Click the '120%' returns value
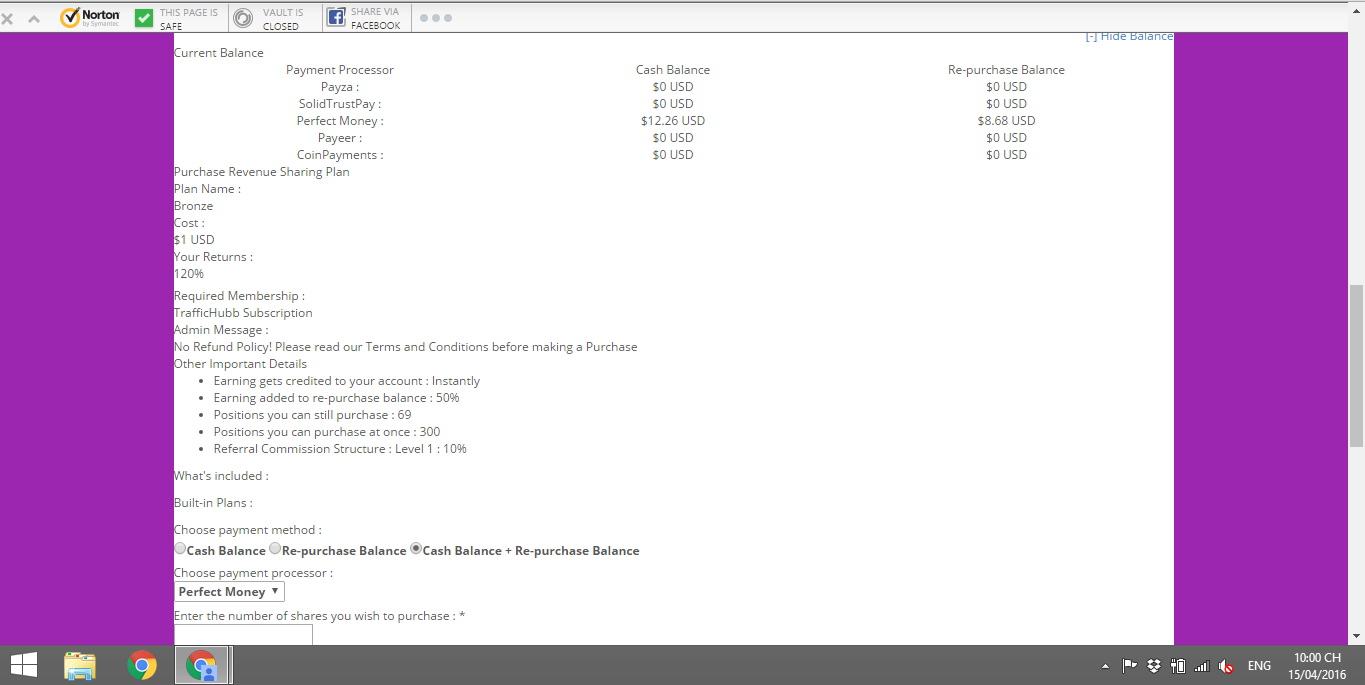Image resolution: width=1365 pixels, height=685 pixels. pyautogui.click(x=189, y=274)
